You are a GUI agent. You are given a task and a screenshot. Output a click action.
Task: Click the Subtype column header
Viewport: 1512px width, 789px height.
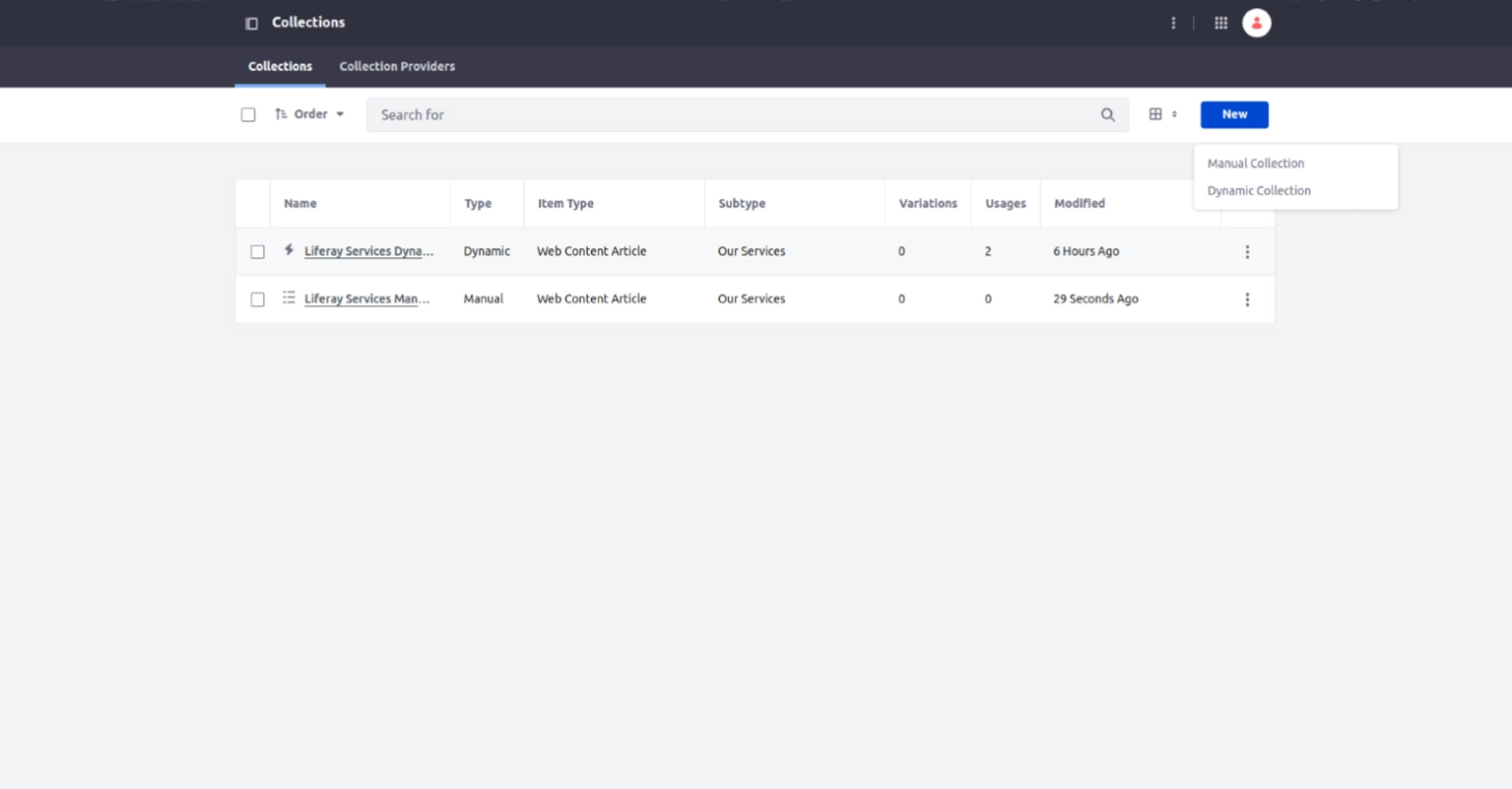(x=742, y=203)
